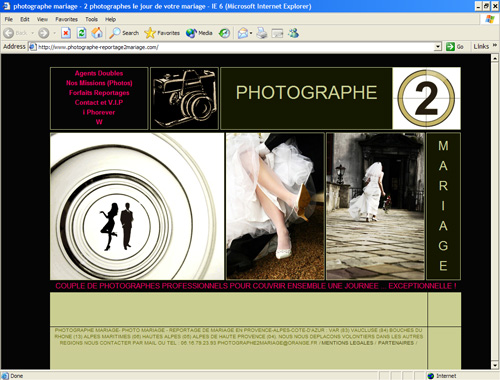
Task: Open the Edit menu
Action: pyautogui.click(x=25, y=19)
